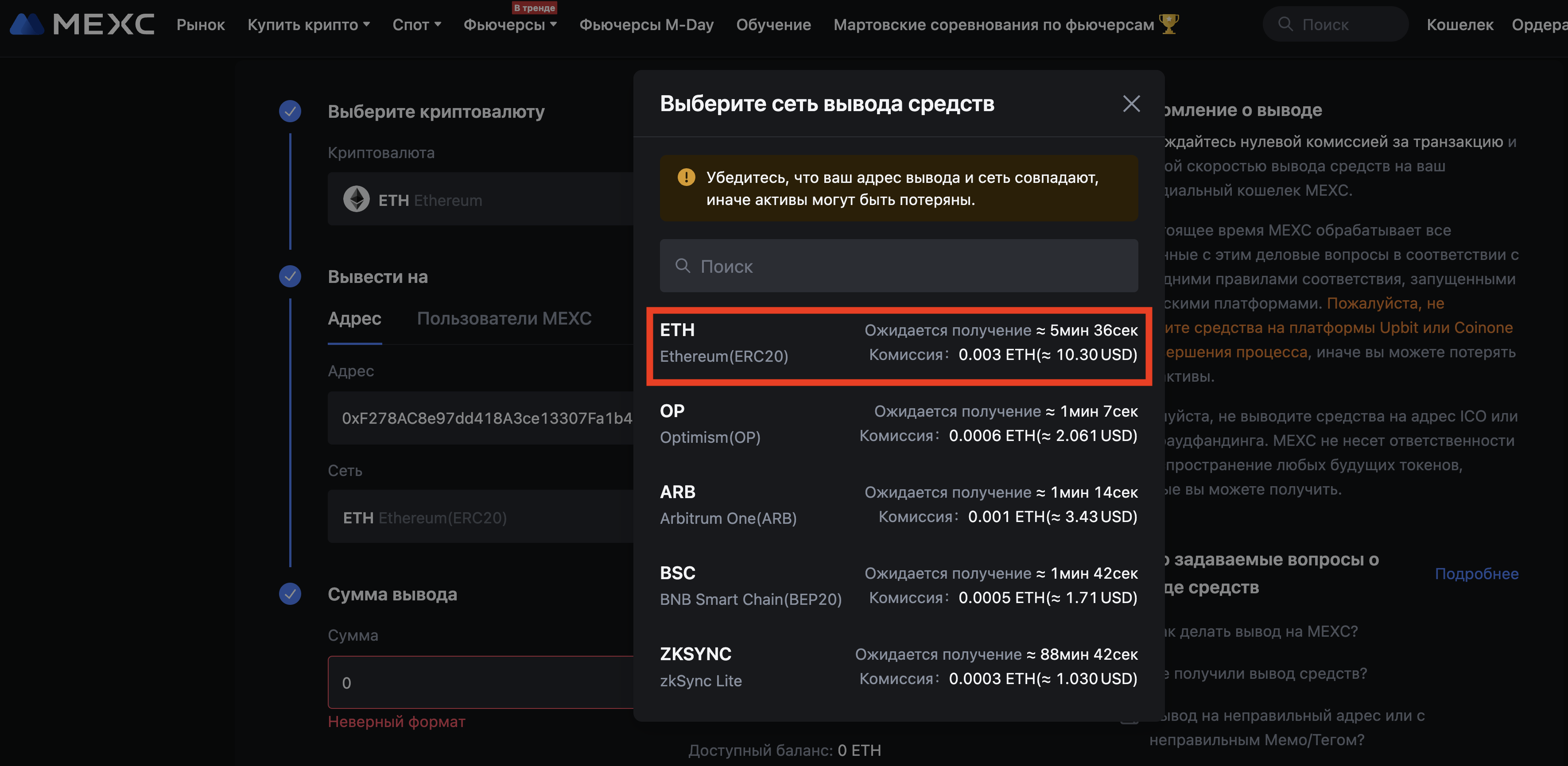Click the yellow warning exclamation icon
The image size is (1568, 766).
click(x=686, y=177)
